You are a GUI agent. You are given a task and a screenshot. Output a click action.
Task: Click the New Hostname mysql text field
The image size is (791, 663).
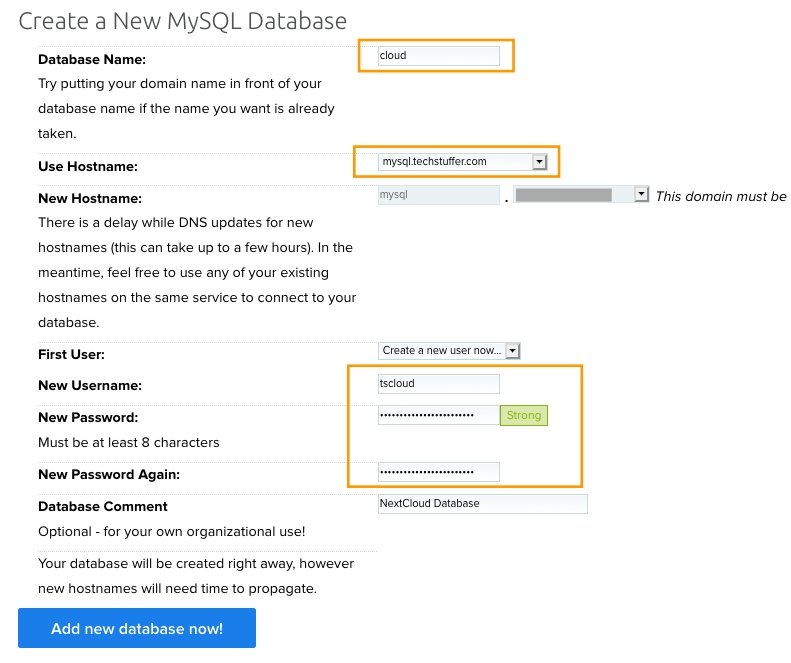point(438,195)
